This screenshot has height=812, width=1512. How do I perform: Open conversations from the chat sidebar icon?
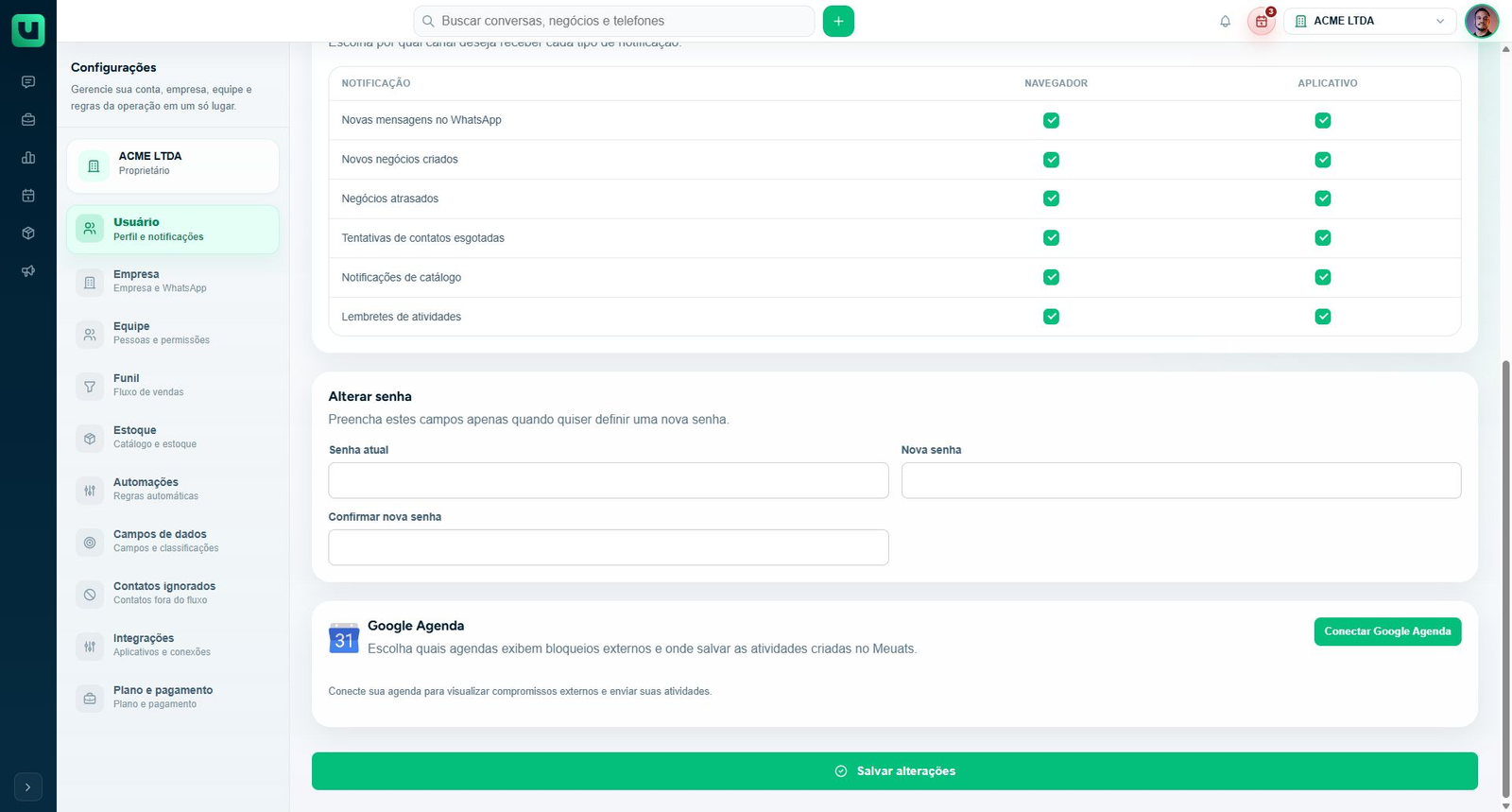pyautogui.click(x=28, y=82)
